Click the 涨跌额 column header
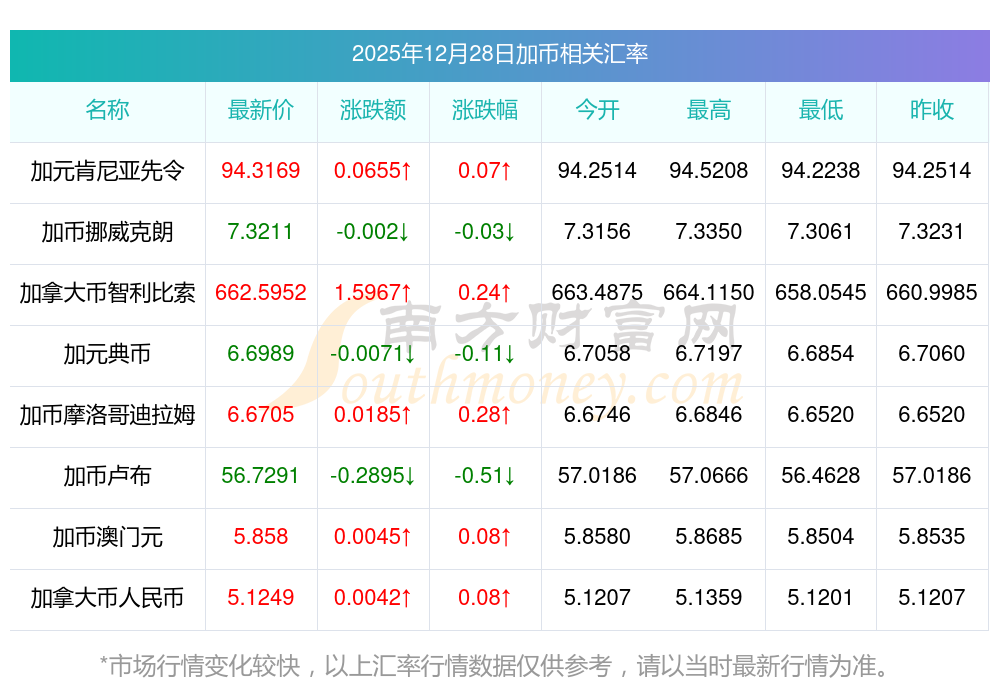1000x697 pixels. click(x=372, y=110)
